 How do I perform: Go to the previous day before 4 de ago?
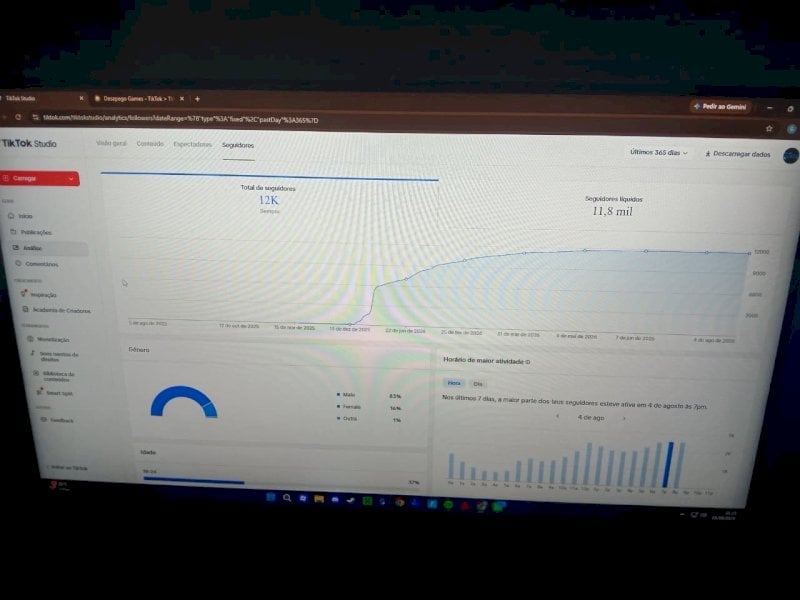[x=558, y=416]
